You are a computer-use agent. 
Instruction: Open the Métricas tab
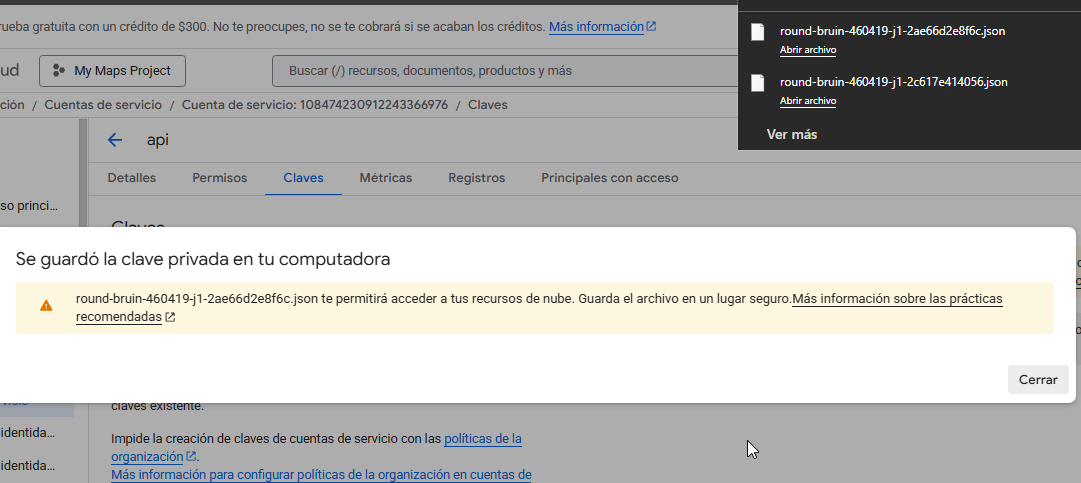(385, 178)
